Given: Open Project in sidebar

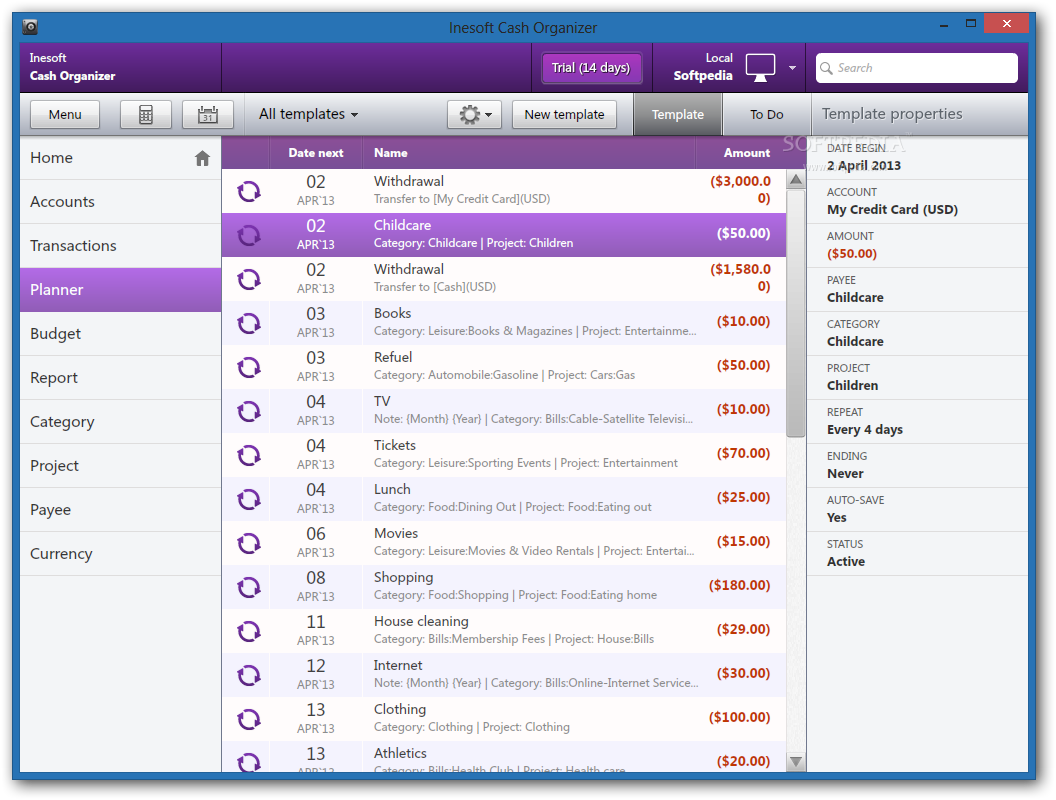Looking at the screenshot, I should click(x=121, y=466).
